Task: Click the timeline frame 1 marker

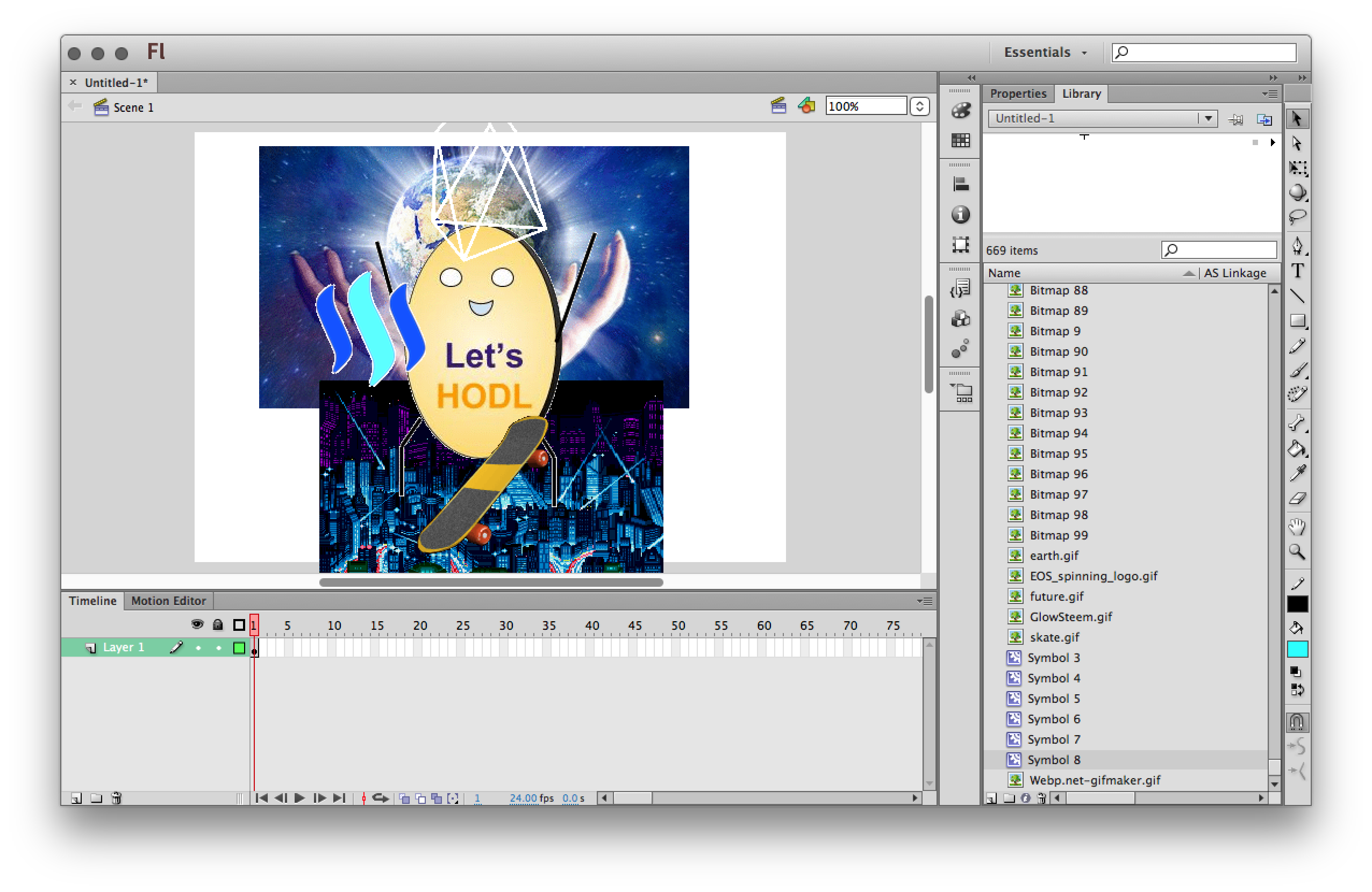Action: [254, 624]
